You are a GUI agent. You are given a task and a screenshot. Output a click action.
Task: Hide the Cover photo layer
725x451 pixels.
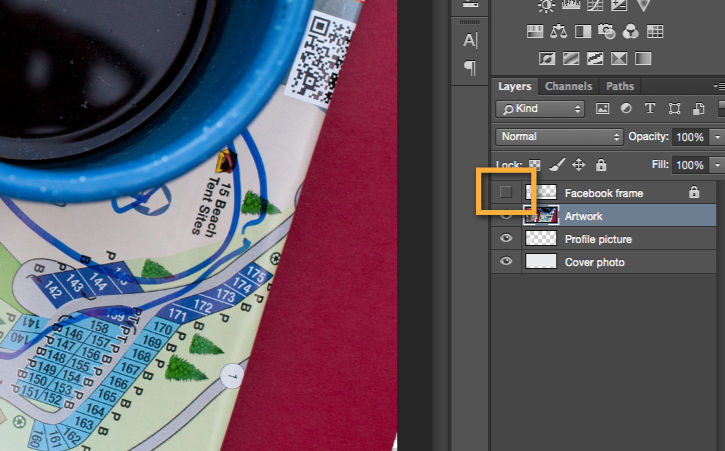tap(506, 261)
